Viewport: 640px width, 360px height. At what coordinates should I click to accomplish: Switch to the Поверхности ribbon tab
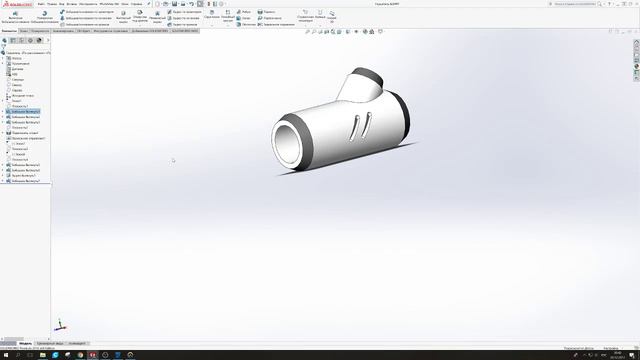(x=40, y=31)
